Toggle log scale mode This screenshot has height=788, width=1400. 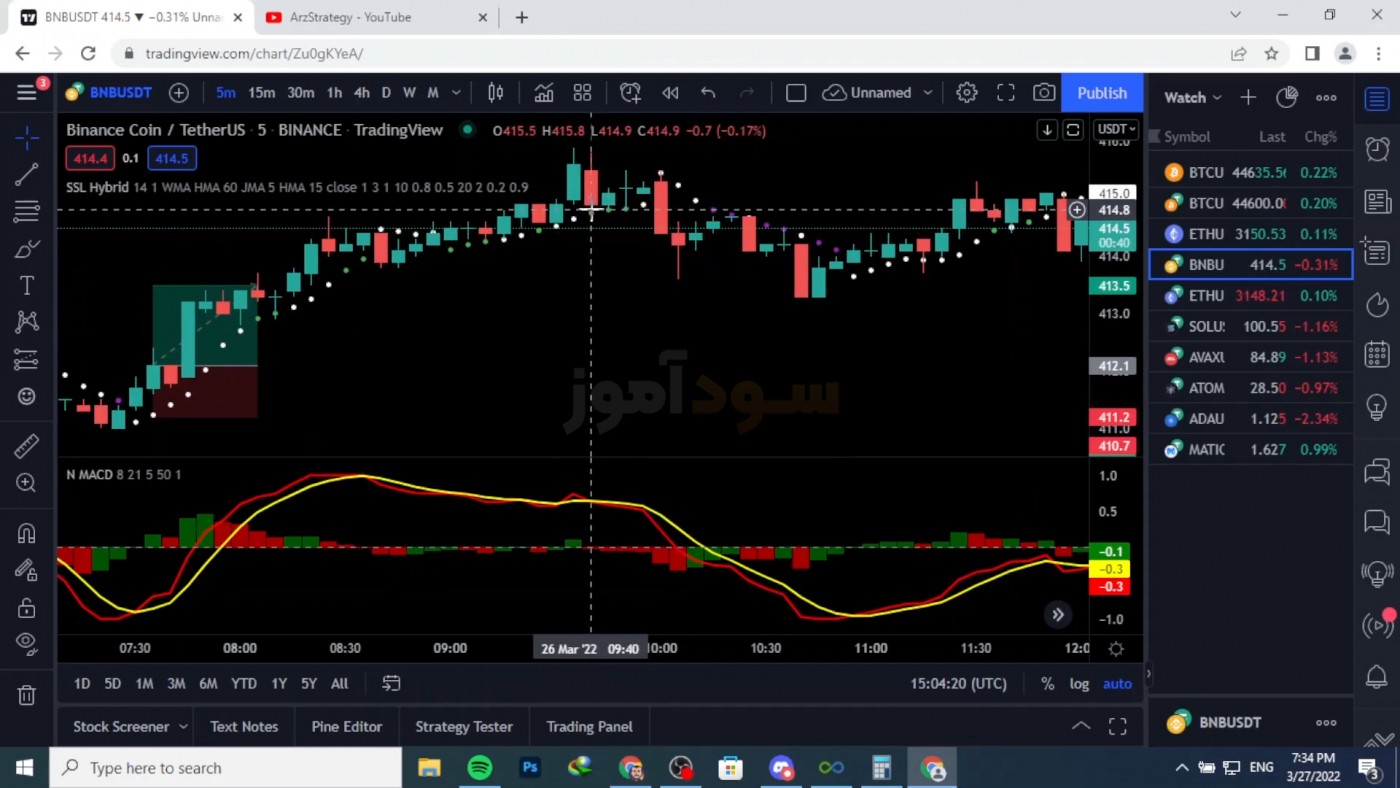pyautogui.click(x=1079, y=684)
